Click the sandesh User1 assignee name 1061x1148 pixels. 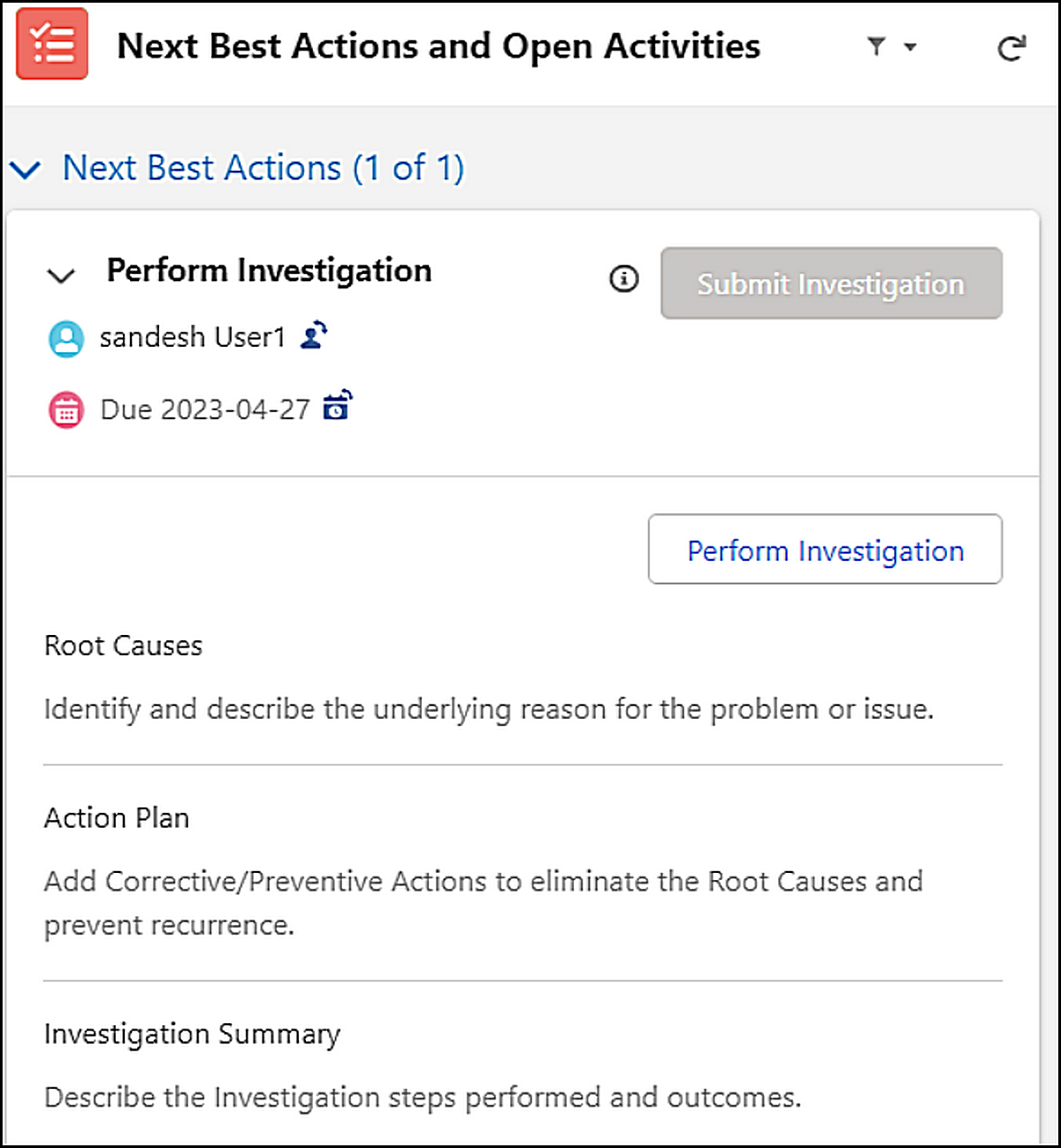(x=192, y=338)
